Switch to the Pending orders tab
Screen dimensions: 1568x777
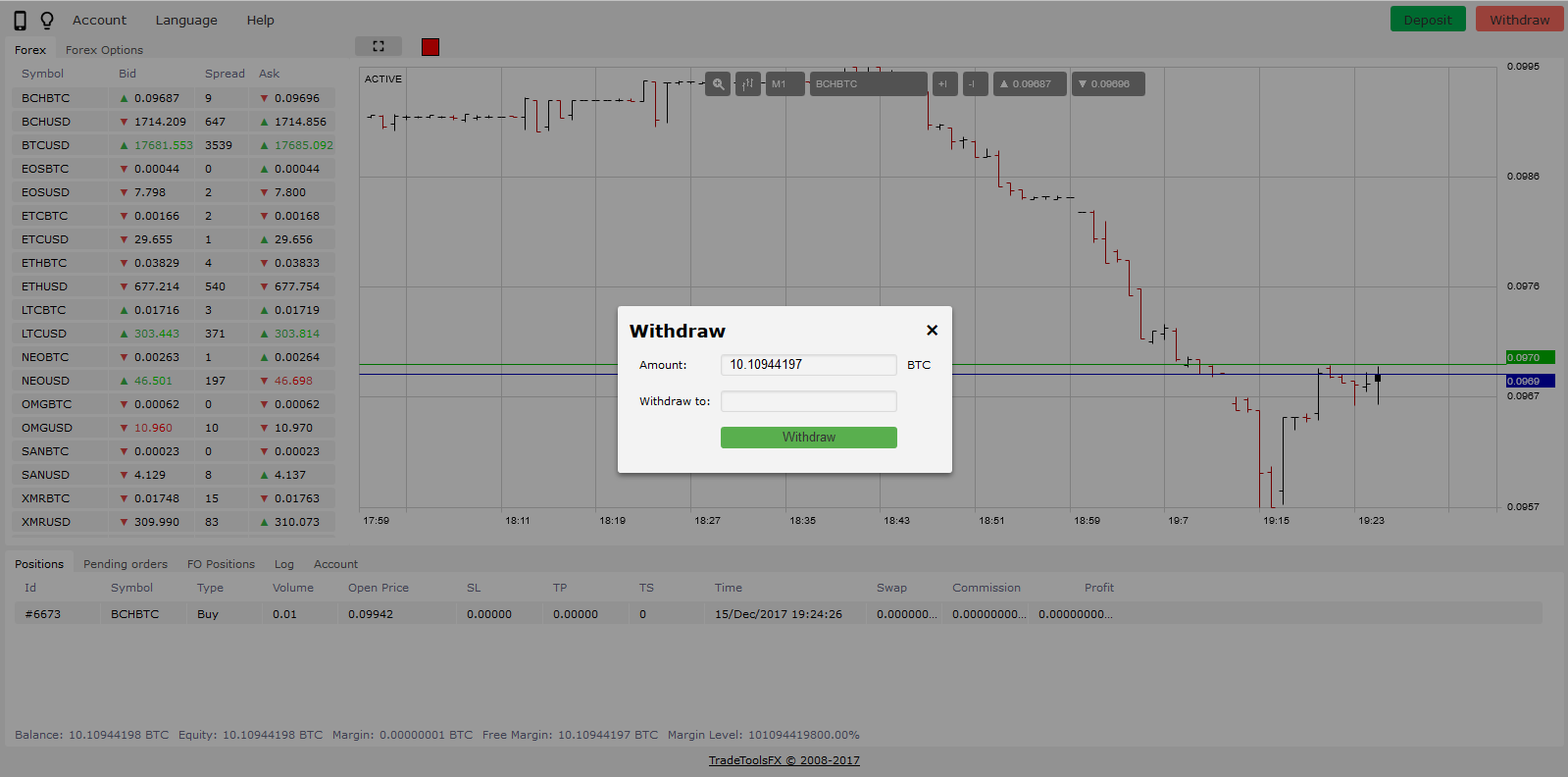(126, 564)
